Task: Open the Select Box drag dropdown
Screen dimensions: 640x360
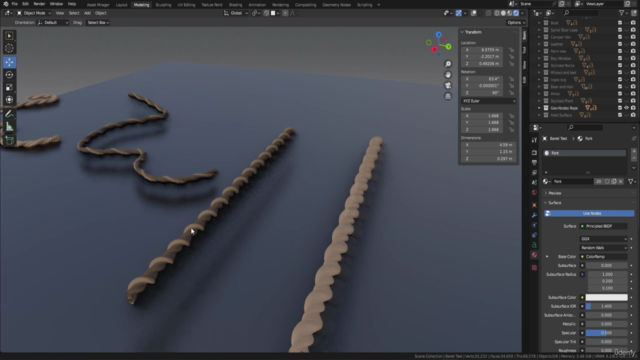Action: [98, 23]
